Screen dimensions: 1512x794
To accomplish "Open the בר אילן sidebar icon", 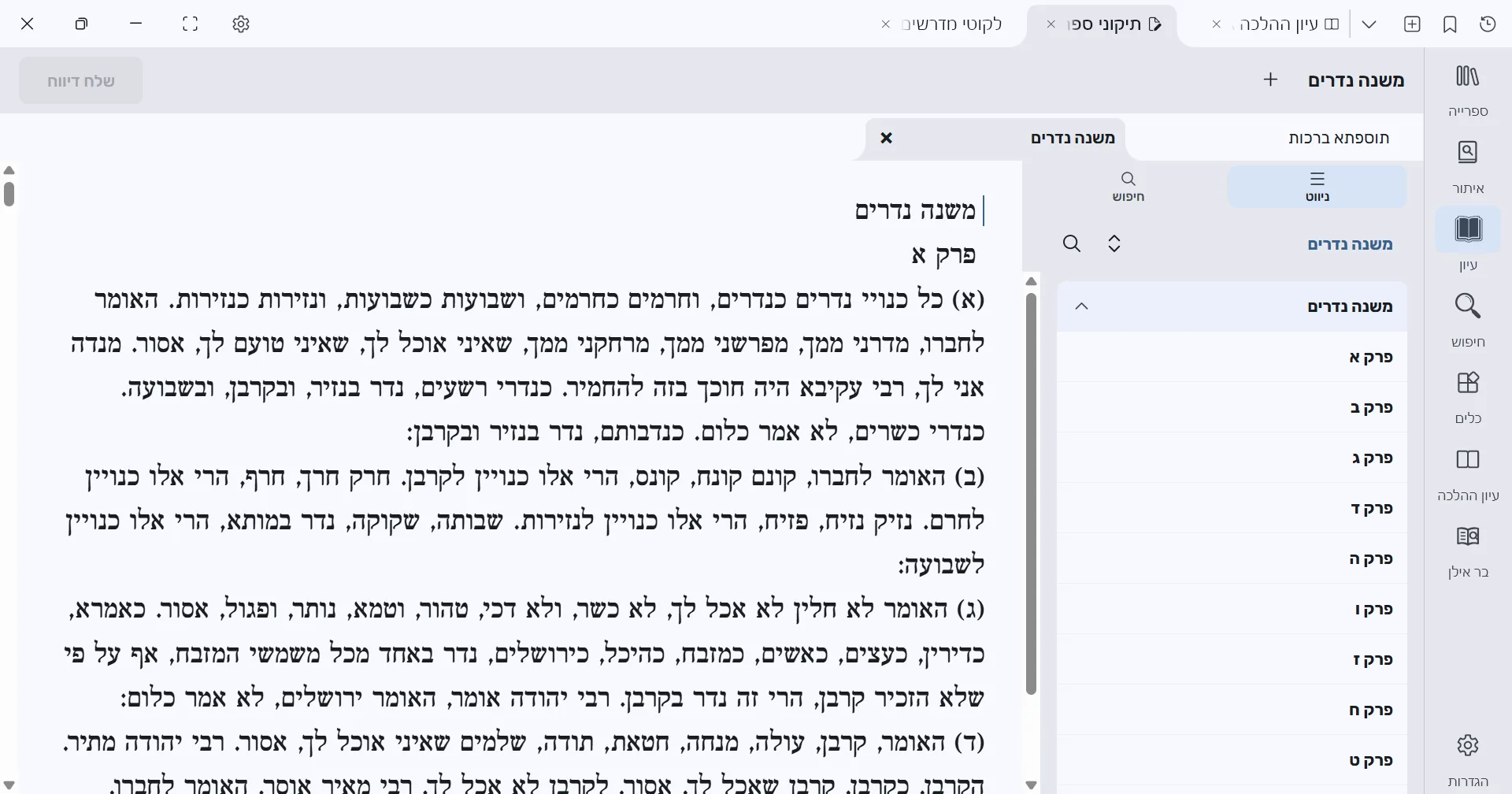I will point(1468,550).
